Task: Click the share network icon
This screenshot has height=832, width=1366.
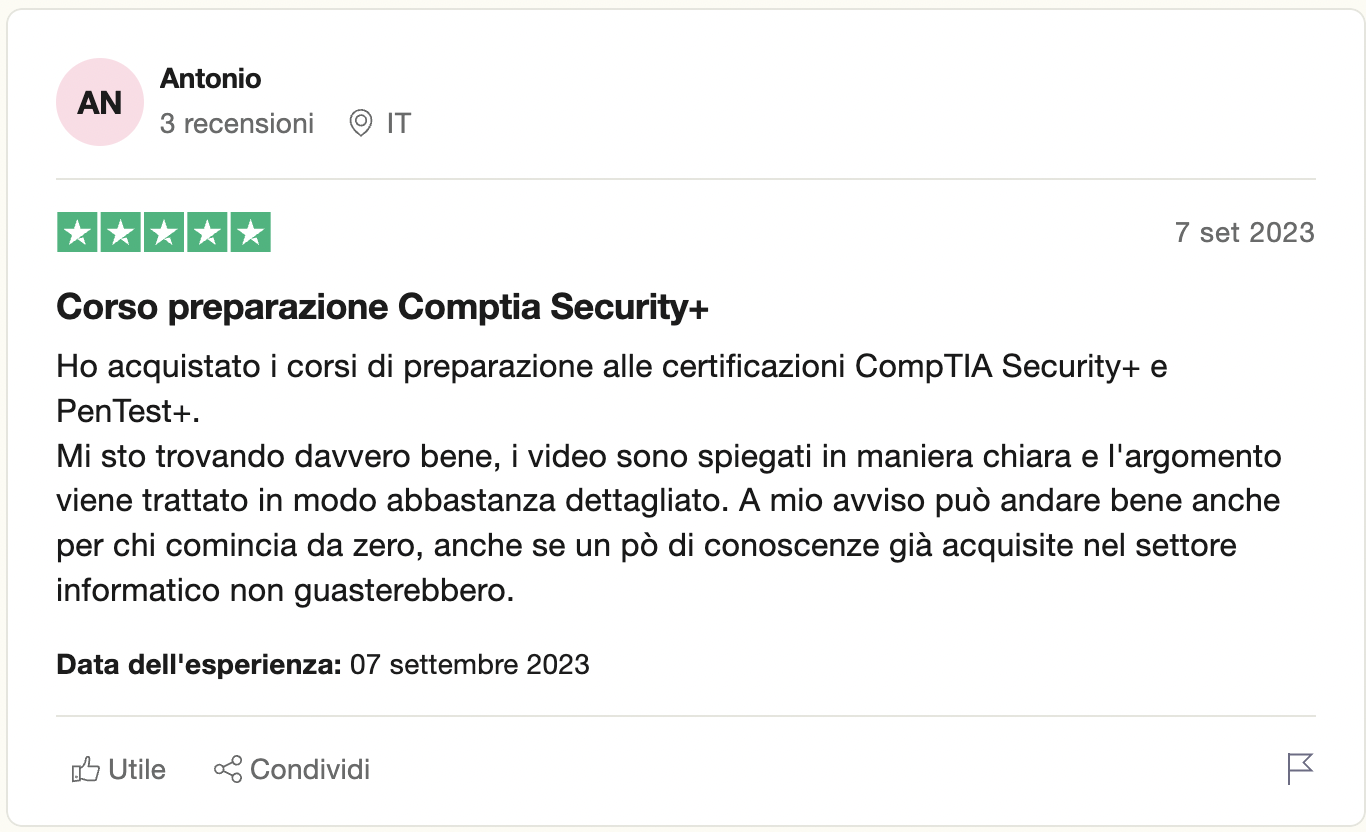Action: tap(228, 769)
